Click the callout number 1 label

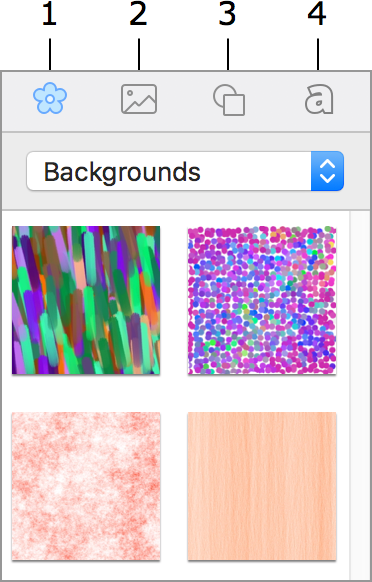pyautogui.click(x=49, y=15)
